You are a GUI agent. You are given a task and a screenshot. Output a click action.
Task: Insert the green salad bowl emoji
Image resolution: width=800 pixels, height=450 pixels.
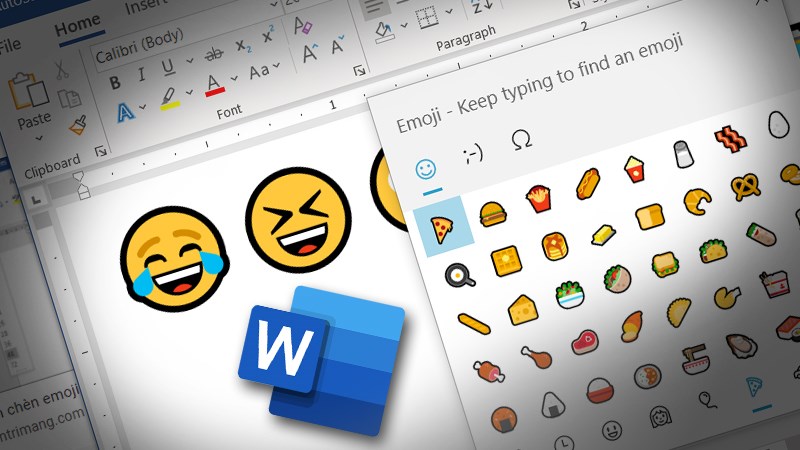click(x=570, y=294)
